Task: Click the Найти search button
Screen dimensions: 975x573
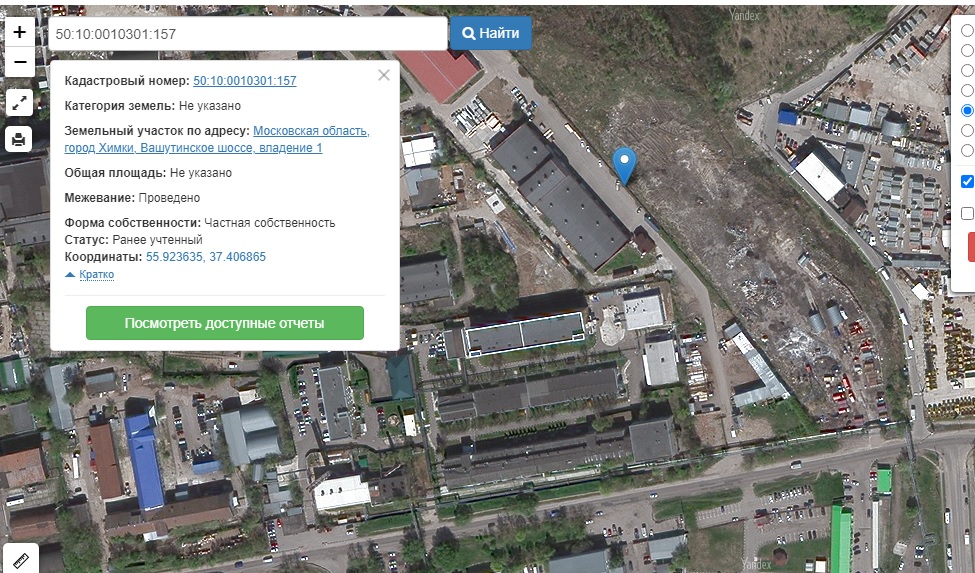Action: 490,33
